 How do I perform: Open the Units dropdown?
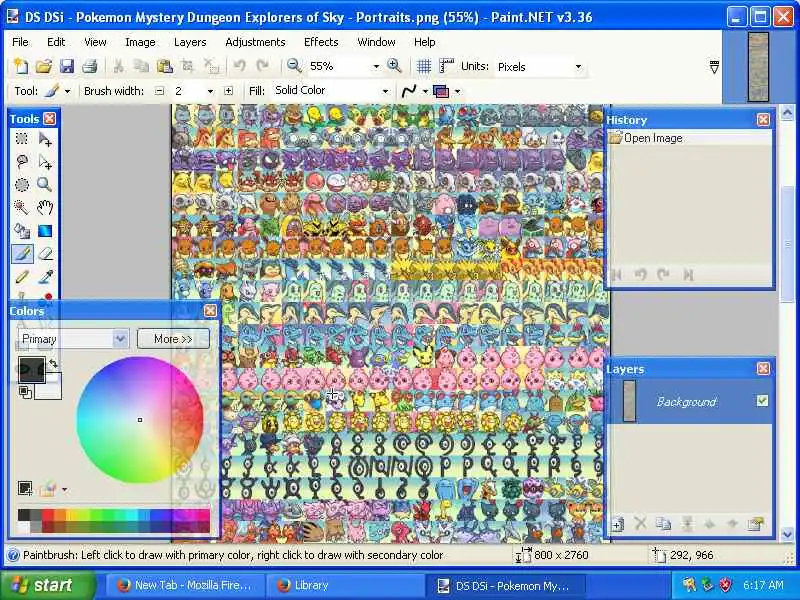[x=578, y=66]
